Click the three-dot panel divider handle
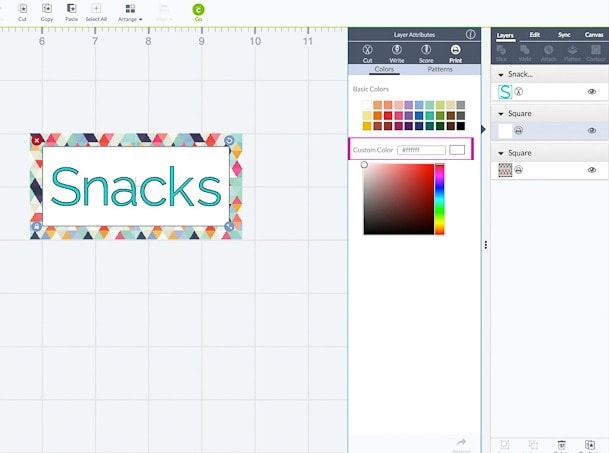This screenshot has width=609, height=453. tap(485, 245)
